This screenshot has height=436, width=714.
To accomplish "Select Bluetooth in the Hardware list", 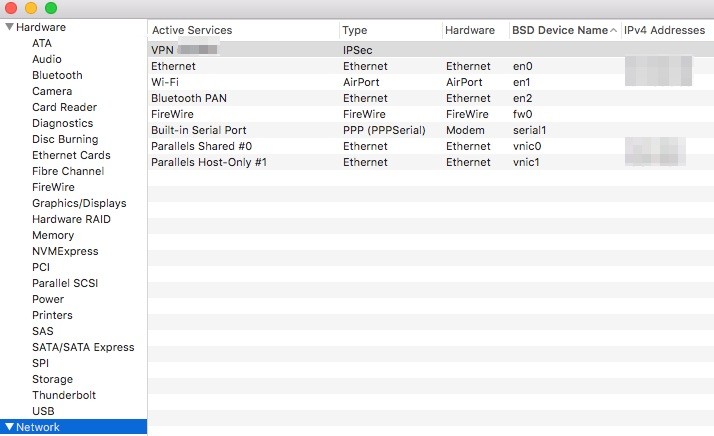I will coord(57,75).
